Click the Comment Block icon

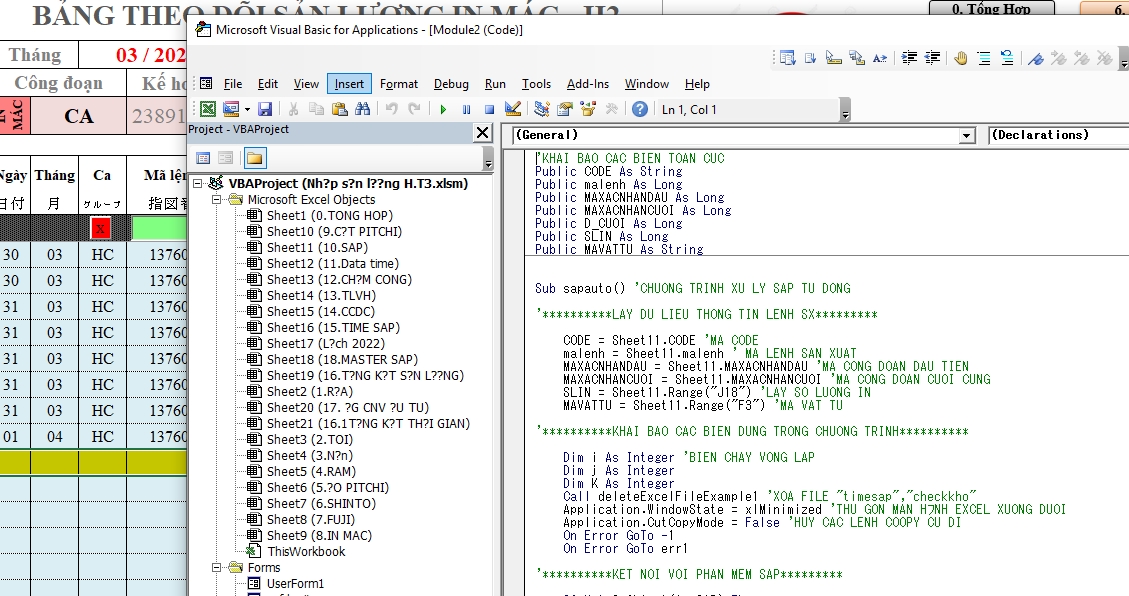coord(984,58)
